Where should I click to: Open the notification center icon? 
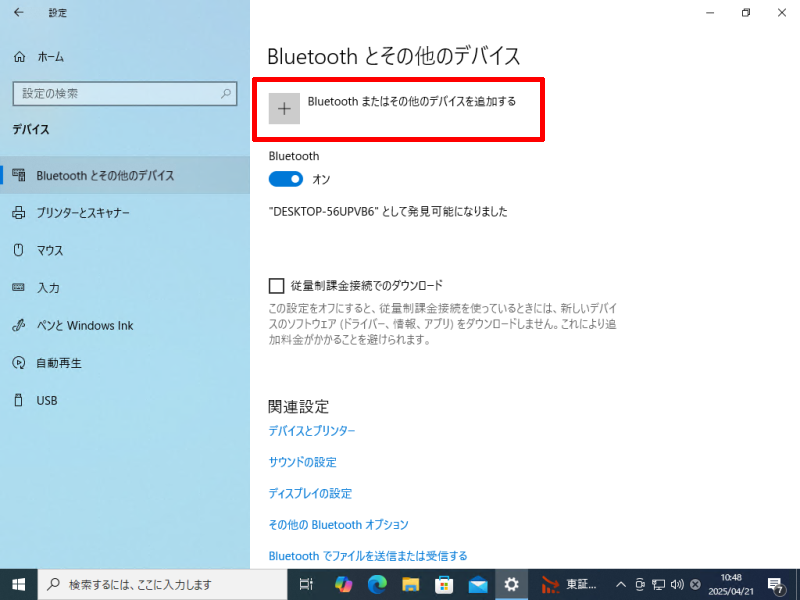[x=775, y=585]
